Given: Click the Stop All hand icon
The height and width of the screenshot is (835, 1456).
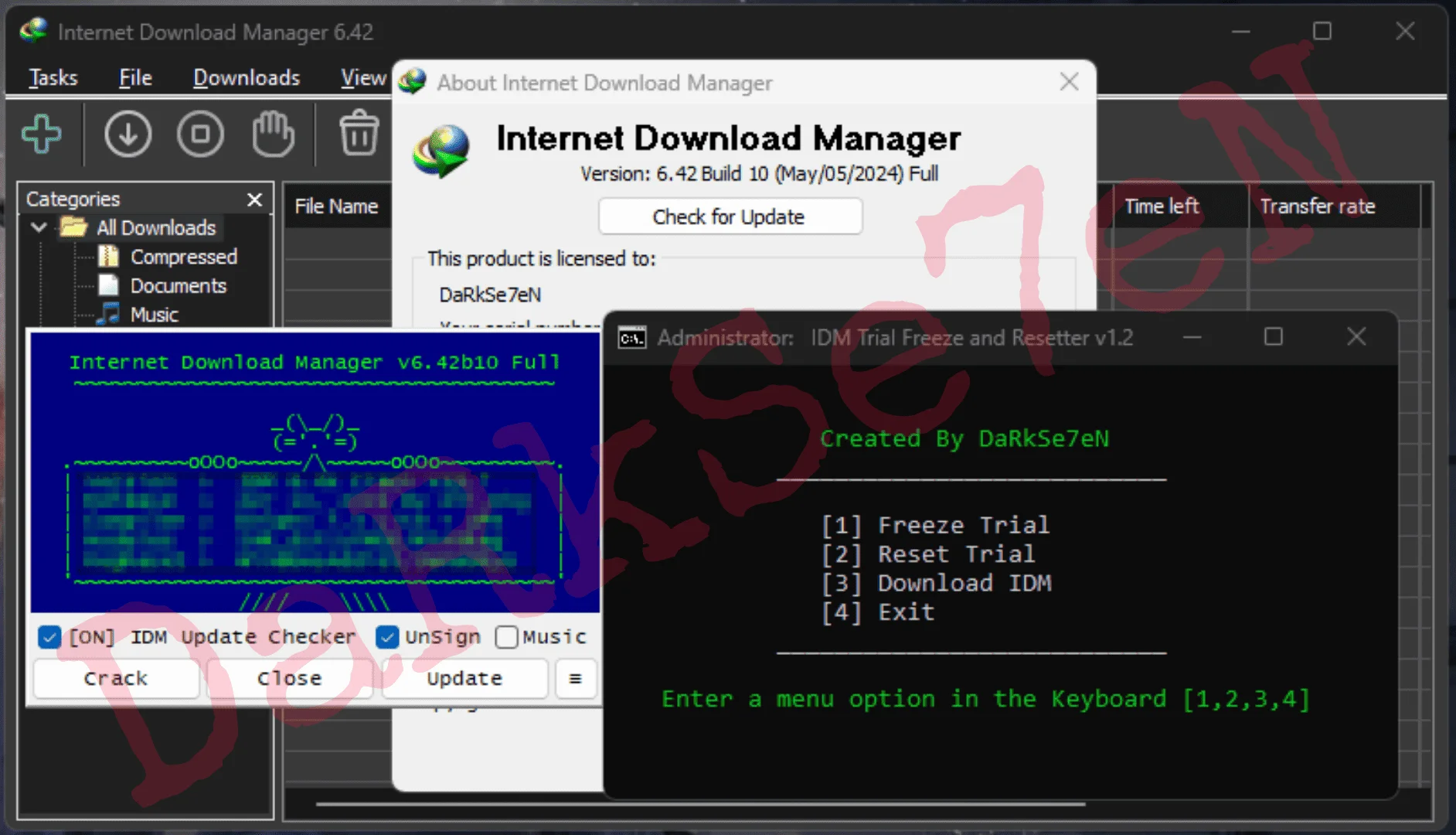Looking at the screenshot, I should (274, 134).
